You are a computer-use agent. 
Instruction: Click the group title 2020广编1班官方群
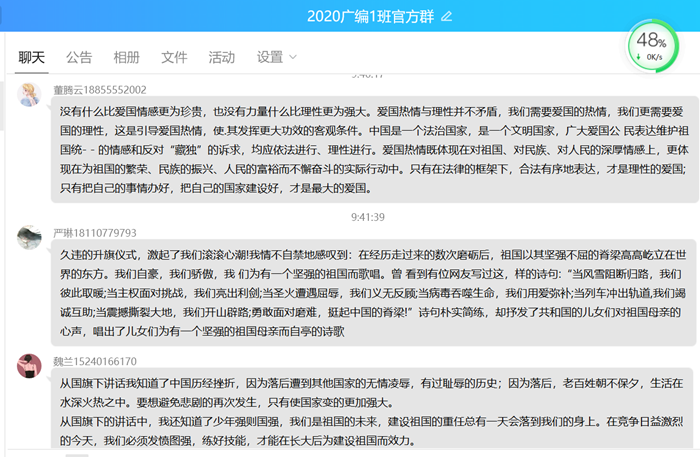pyautogui.click(x=369, y=16)
